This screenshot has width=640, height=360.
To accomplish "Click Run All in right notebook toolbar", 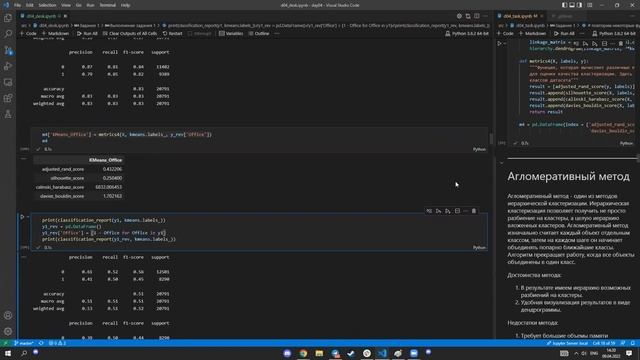I will pos(564,33).
